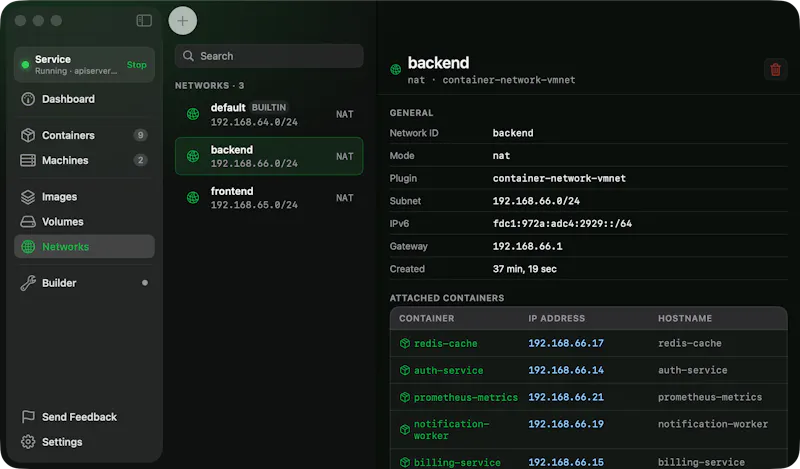
Task: Click the Builder wrench icon
Action: pyautogui.click(x=28, y=283)
